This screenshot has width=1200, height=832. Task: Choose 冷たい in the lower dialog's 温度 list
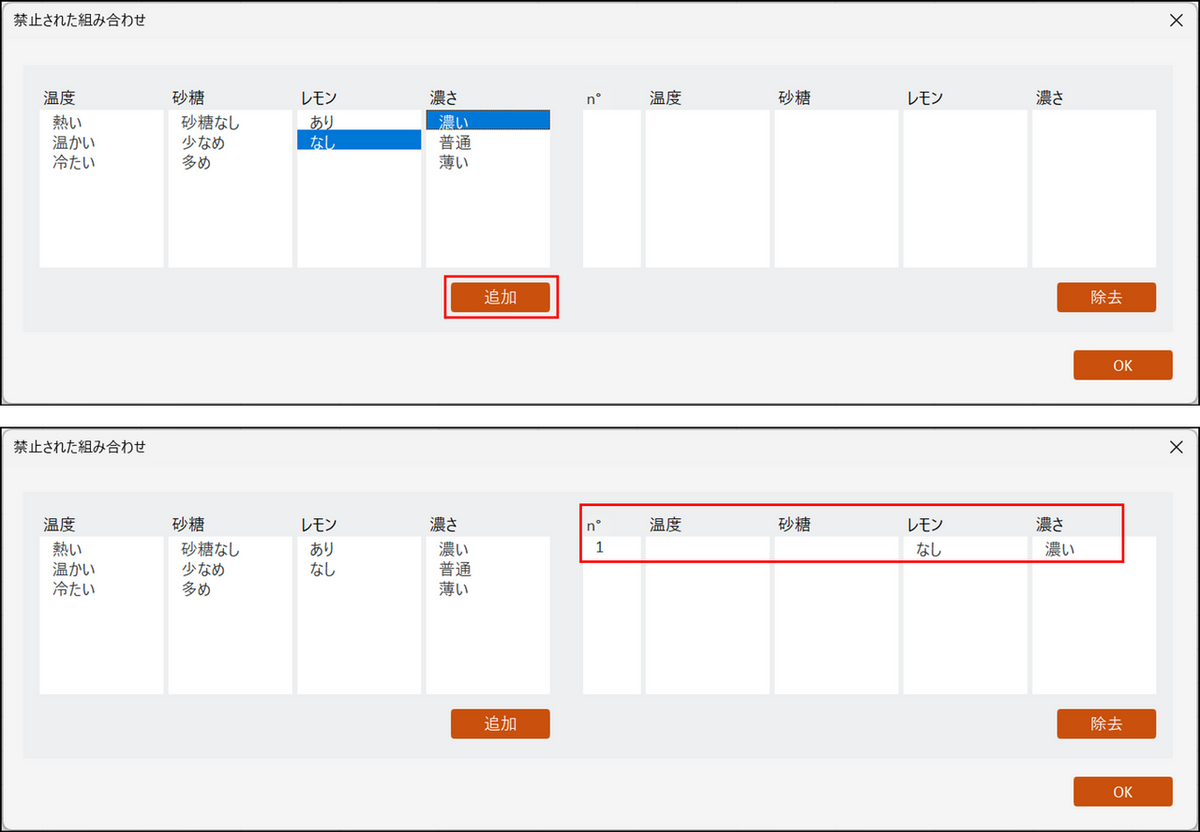[74, 589]
